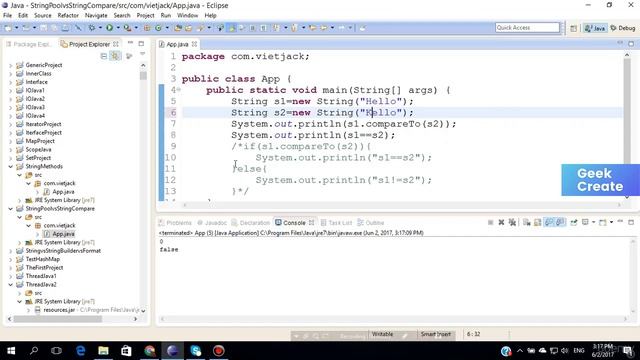Click the New file icon in toolbar

pos(8,28)
